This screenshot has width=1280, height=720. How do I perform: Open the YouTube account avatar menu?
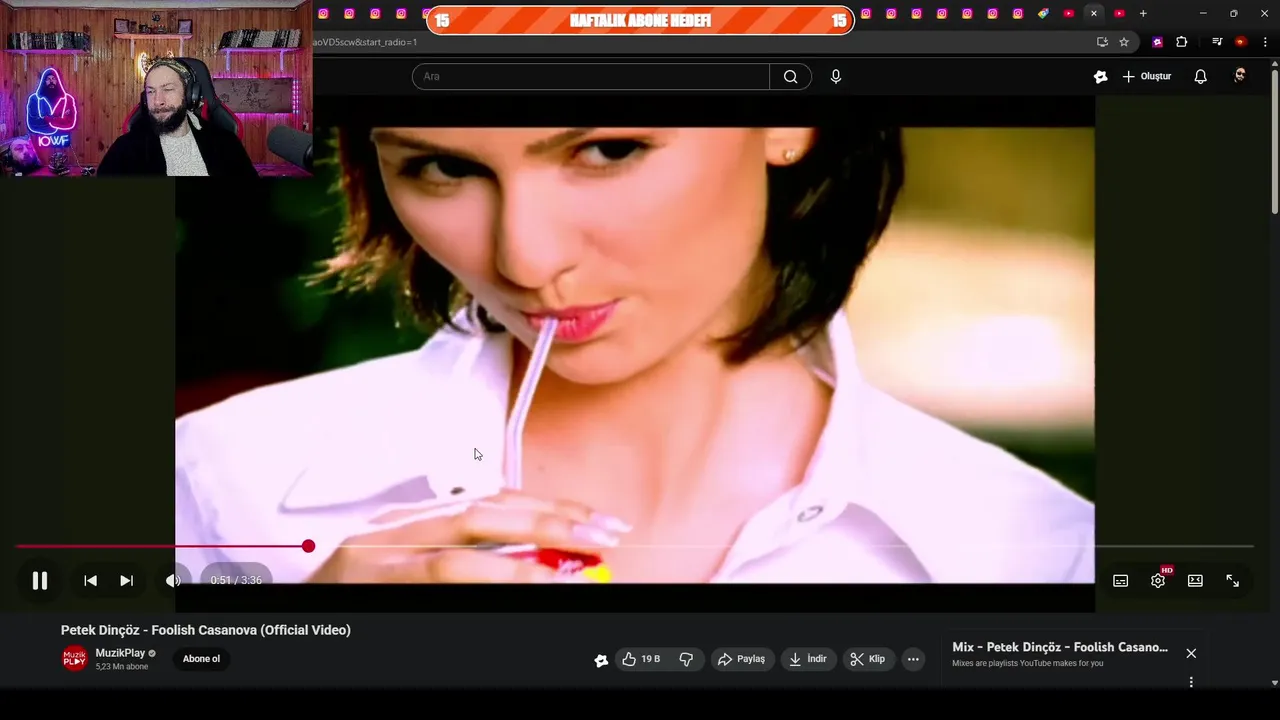coord(1240,76)
